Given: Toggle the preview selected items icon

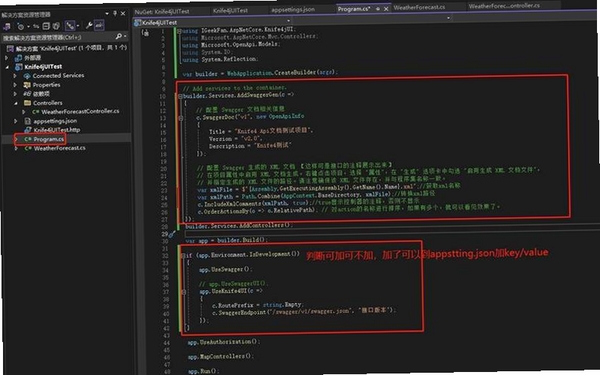Looking at the screenshot, I should (99, 26).
